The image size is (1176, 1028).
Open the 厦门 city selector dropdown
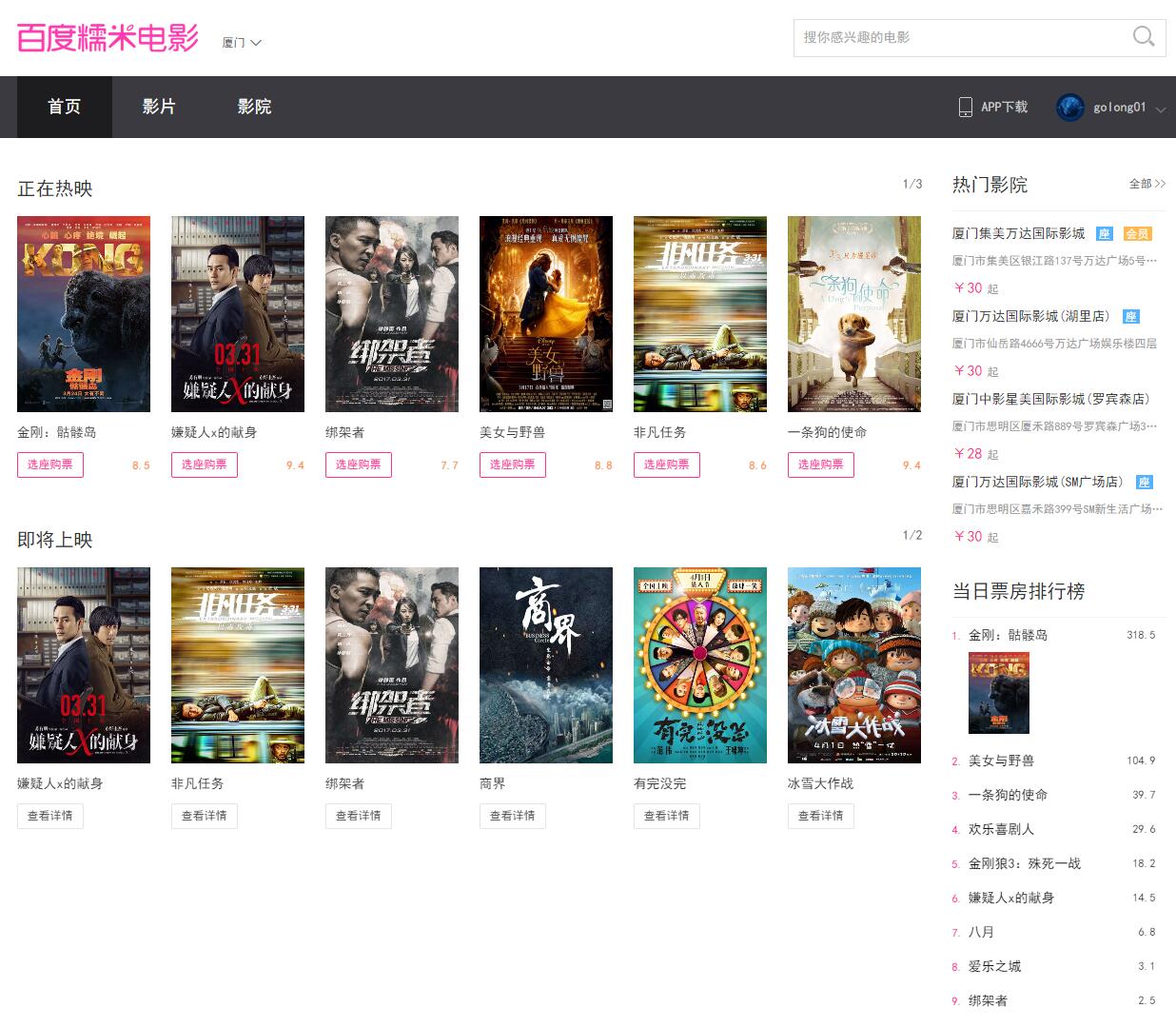[242, 43]
